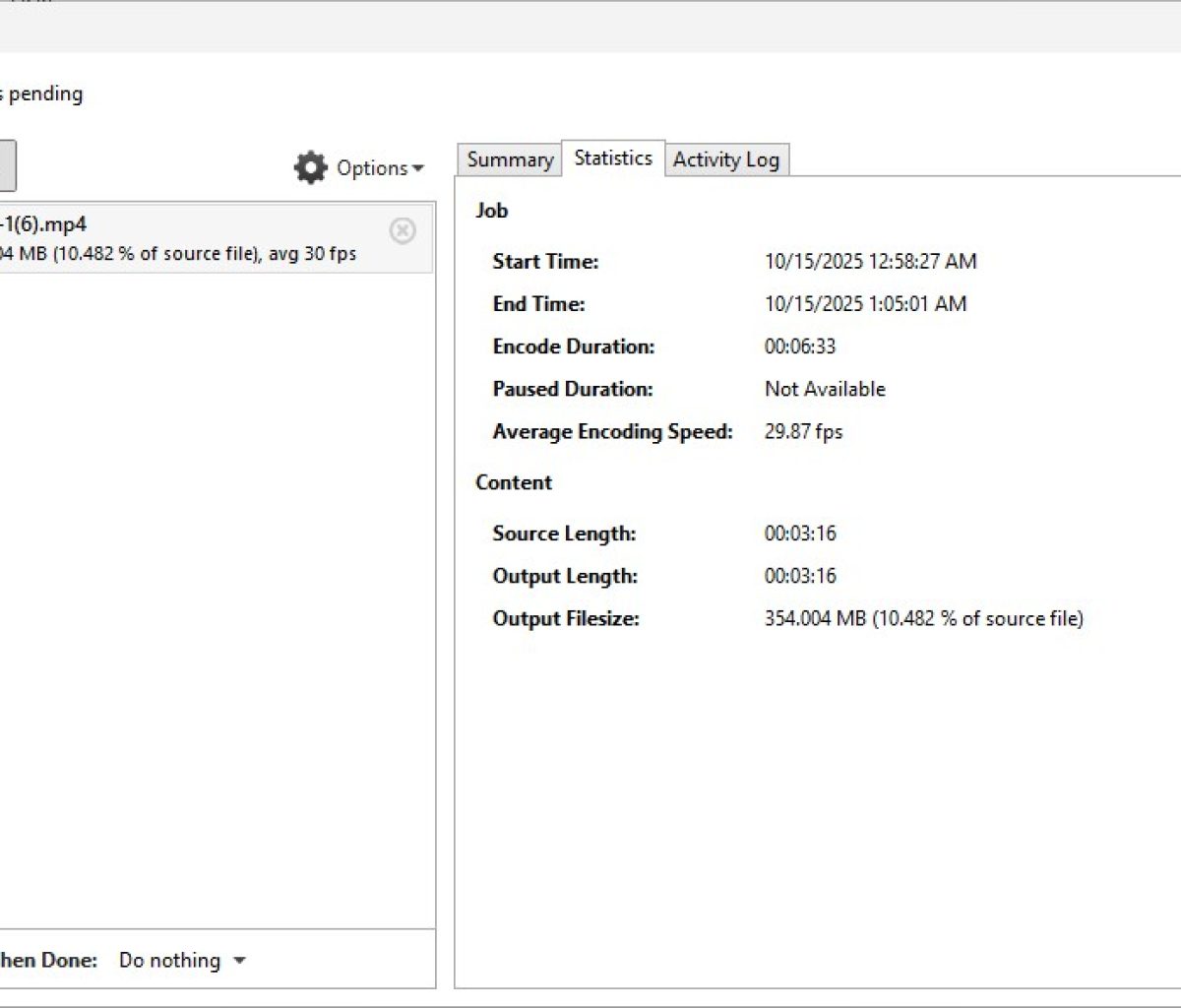Viewport: 1181px width, 1008px height.
Task: Click the Job section heading
Action: pos(491,210)
